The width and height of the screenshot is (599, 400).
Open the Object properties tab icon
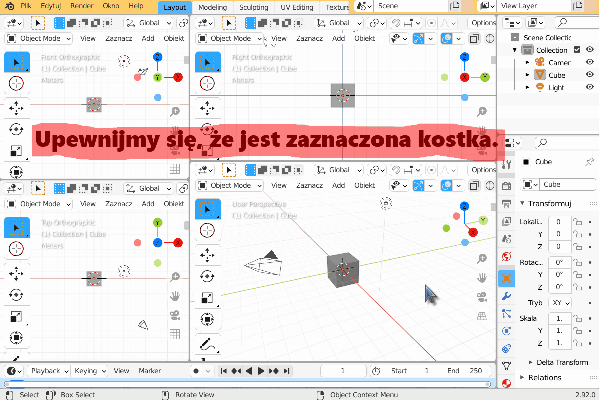click(x=507, y=278)
